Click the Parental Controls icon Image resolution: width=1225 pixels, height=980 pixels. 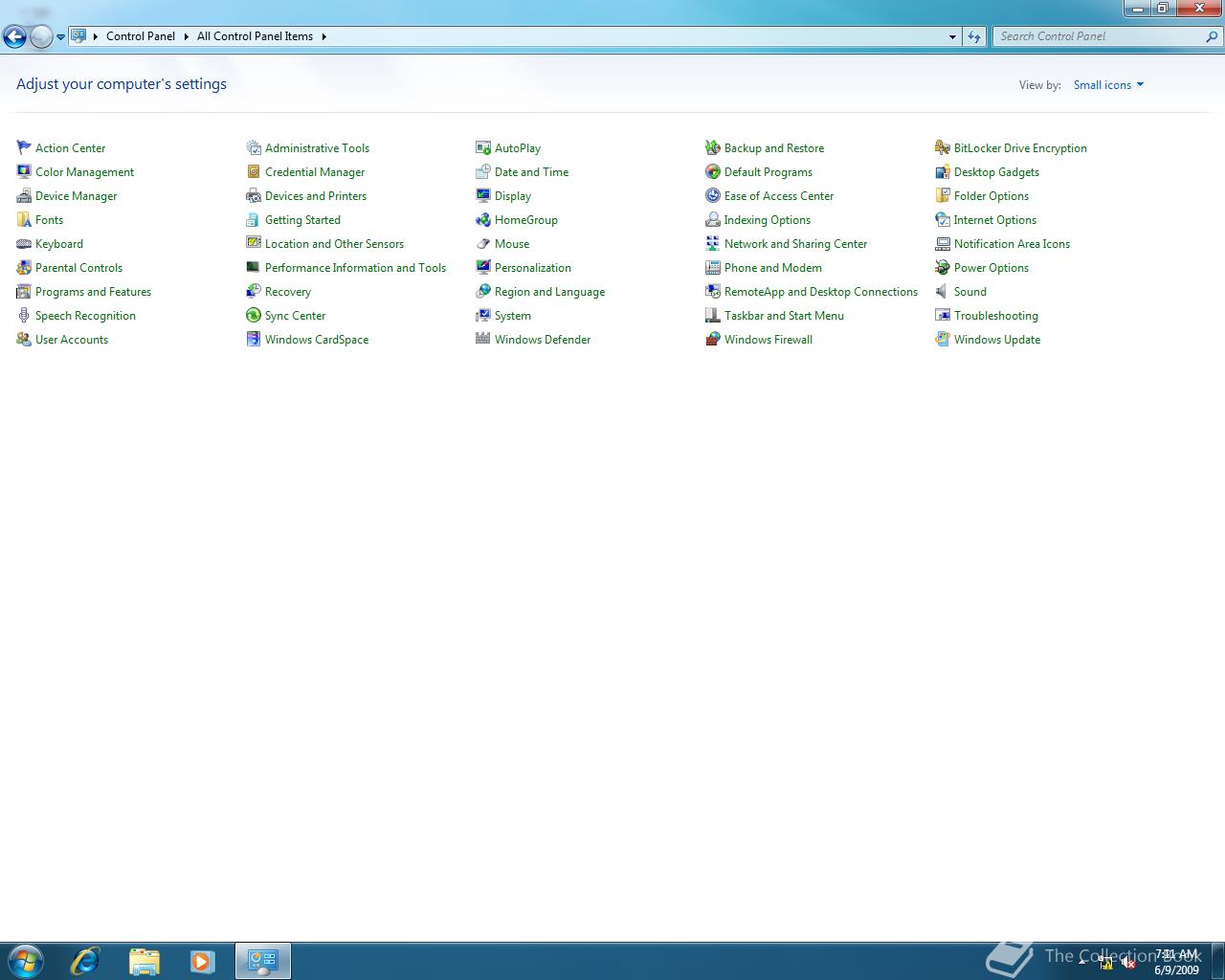click(x=24, y=267)
